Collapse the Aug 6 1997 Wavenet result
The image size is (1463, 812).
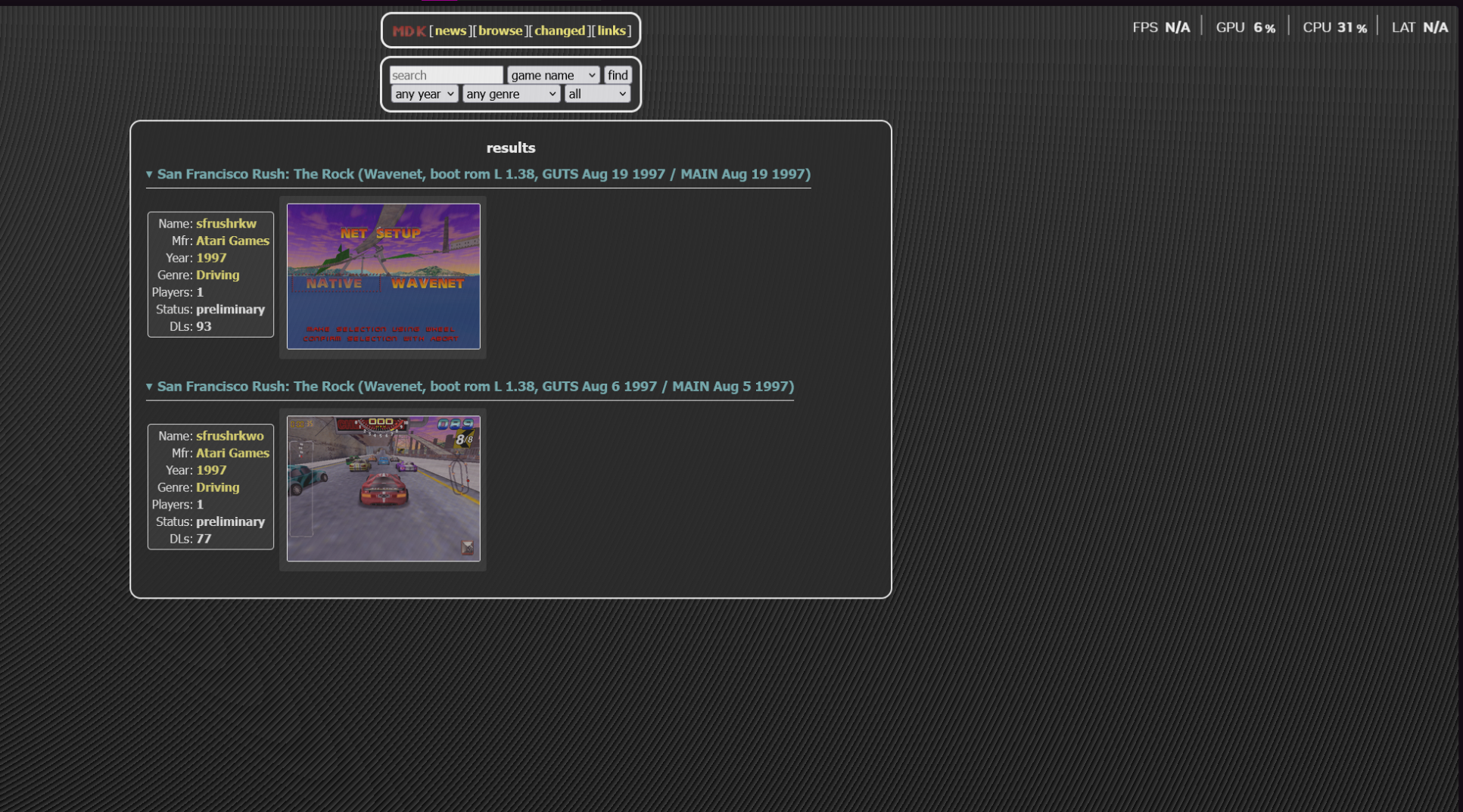149,387
